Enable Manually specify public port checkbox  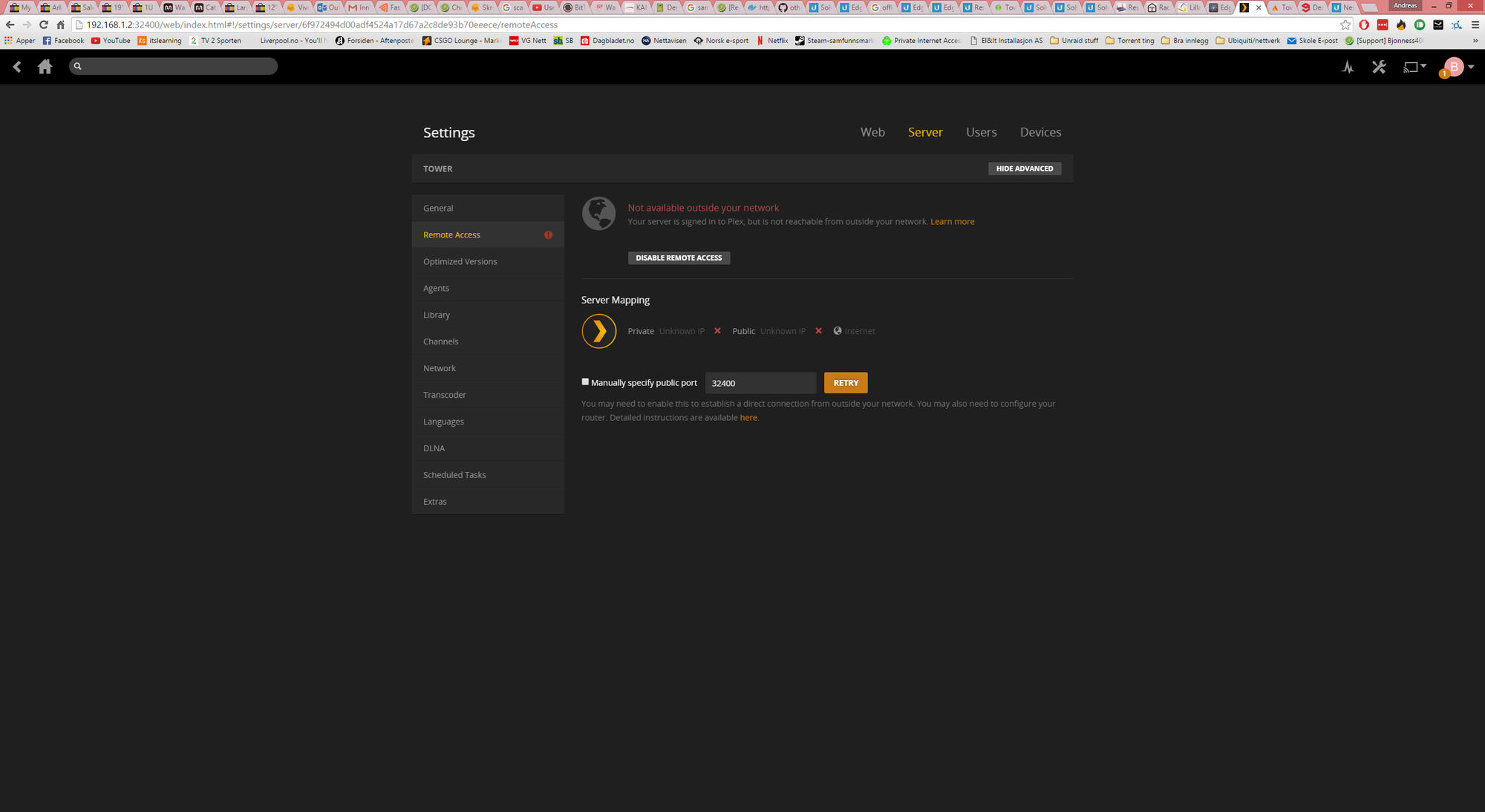(585, 382)
